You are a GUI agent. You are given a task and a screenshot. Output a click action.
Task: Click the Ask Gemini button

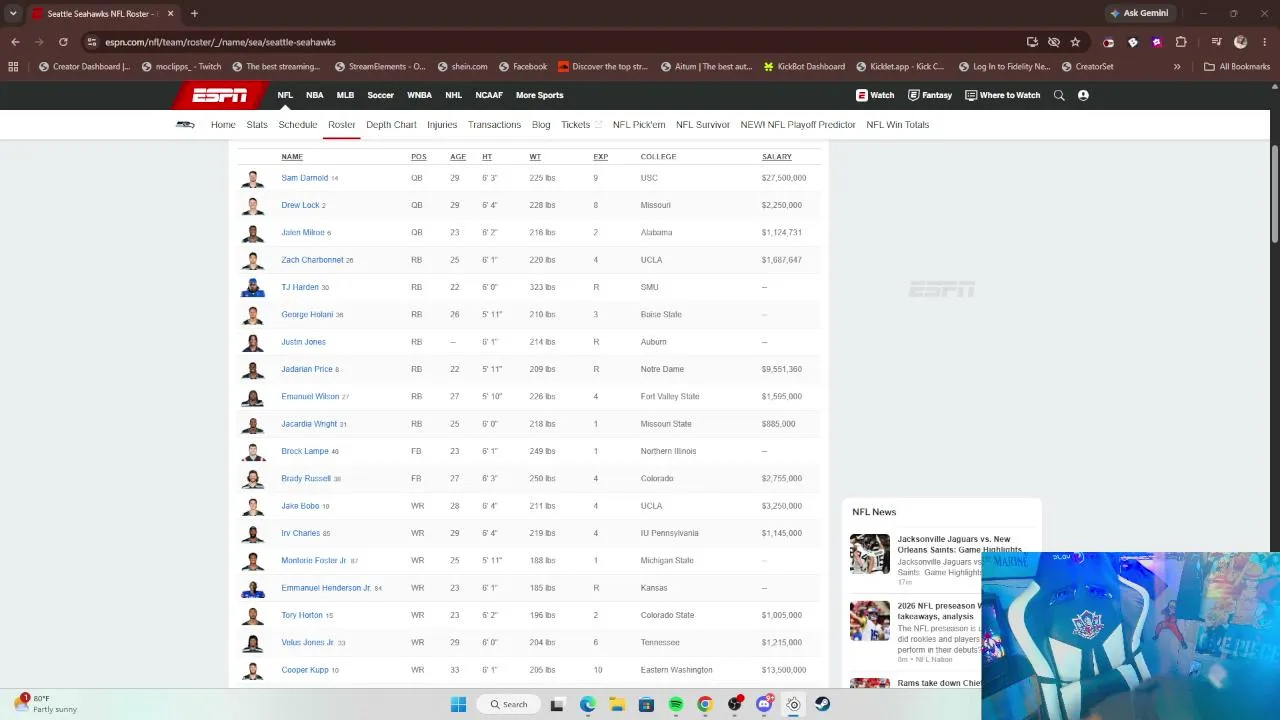(x=1139, y=14)
